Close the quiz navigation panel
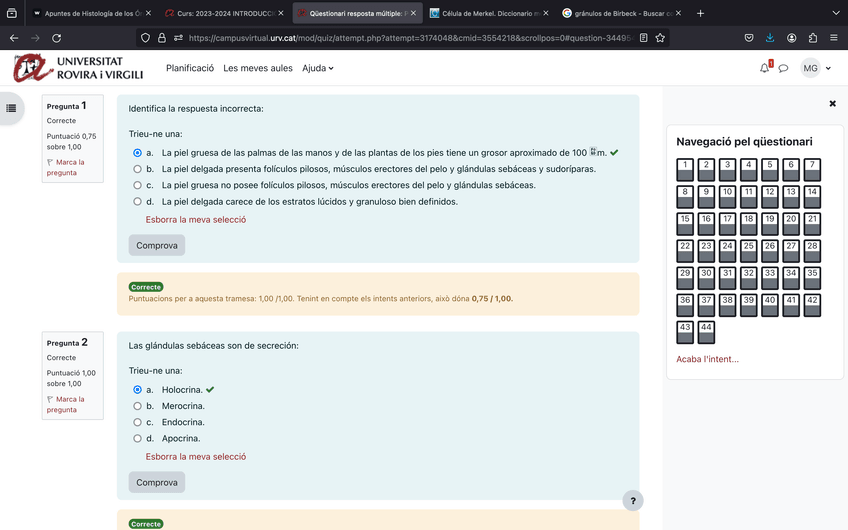Image resolution: width=848 pixels, height=530 pixels. point(832,103)
